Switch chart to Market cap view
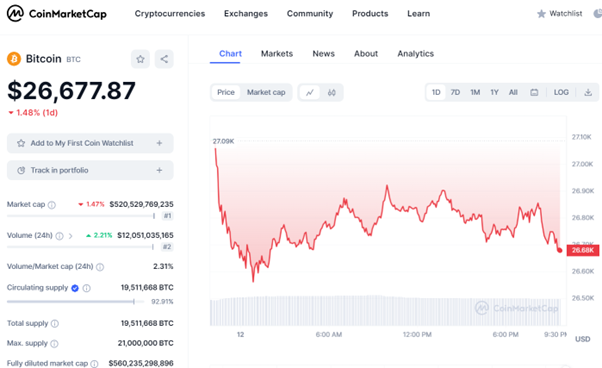 (x=266, y=92)
